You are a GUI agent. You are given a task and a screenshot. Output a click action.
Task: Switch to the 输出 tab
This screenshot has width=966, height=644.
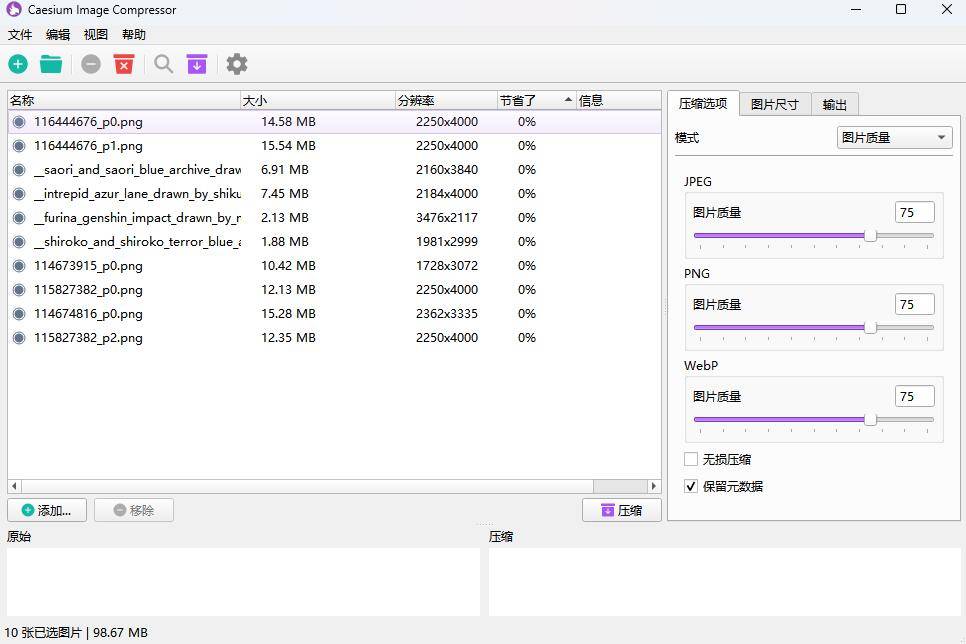tap(835, 105)
